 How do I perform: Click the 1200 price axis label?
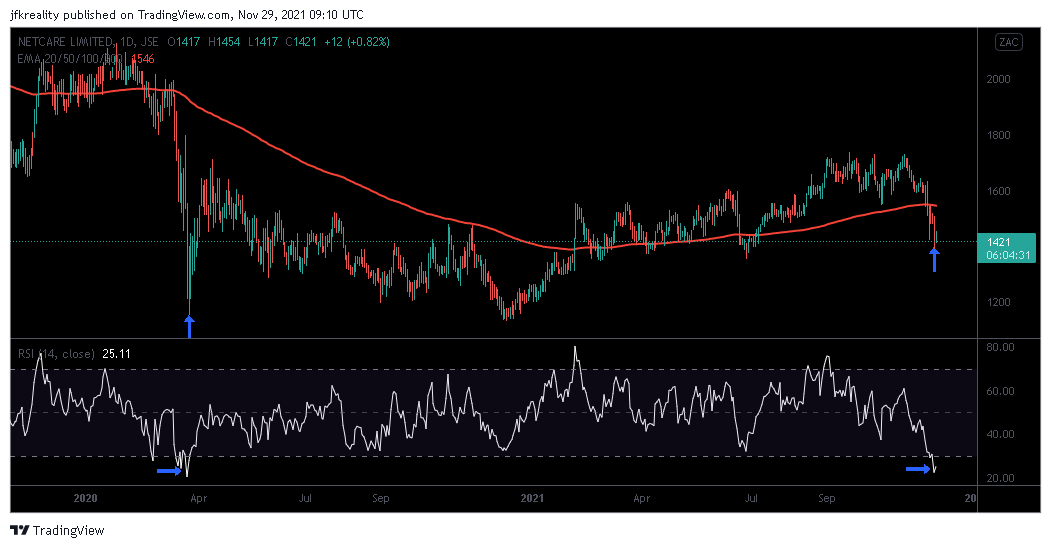pyautogui.click(x=998, y=302)
